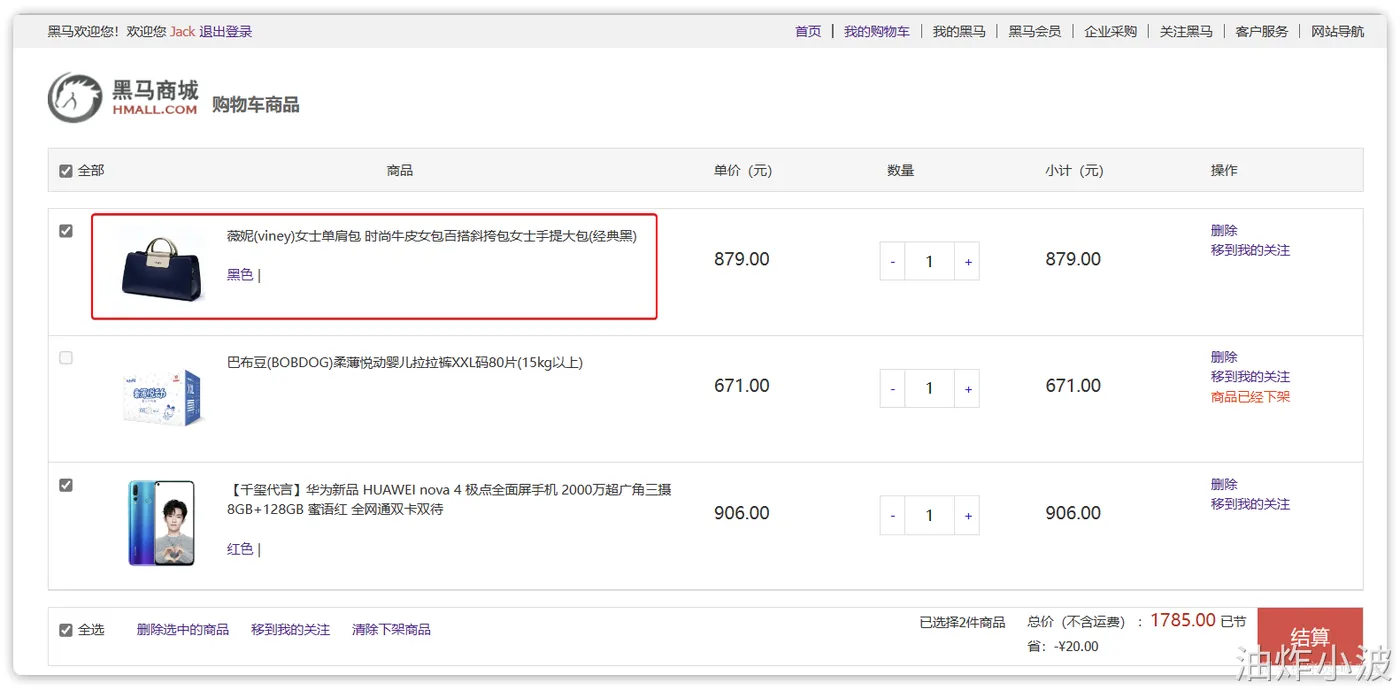Uncheck the viney handbag item checkbox

coord(66,231)
